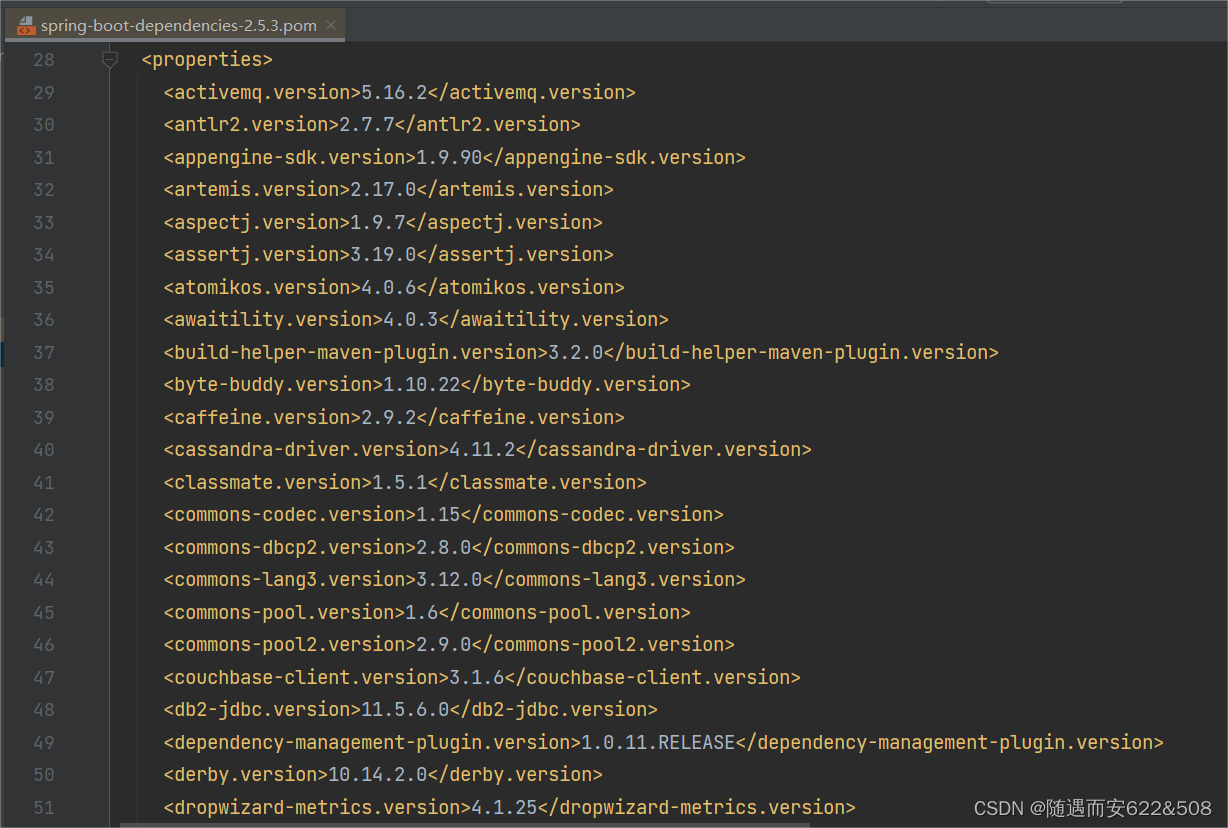Click the antlr2.version value 2.7.7
Image resolution: width=1228 pixels, height=828 pixels.
[x=367, y=125]
